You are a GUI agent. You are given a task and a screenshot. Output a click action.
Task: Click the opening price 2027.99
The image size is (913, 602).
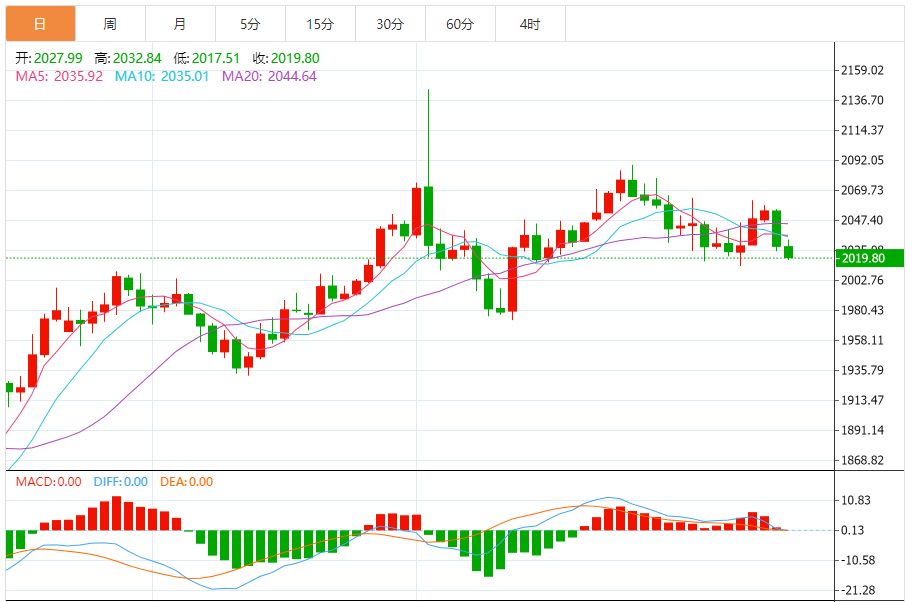pyautogui.click(x=58, y=58)
